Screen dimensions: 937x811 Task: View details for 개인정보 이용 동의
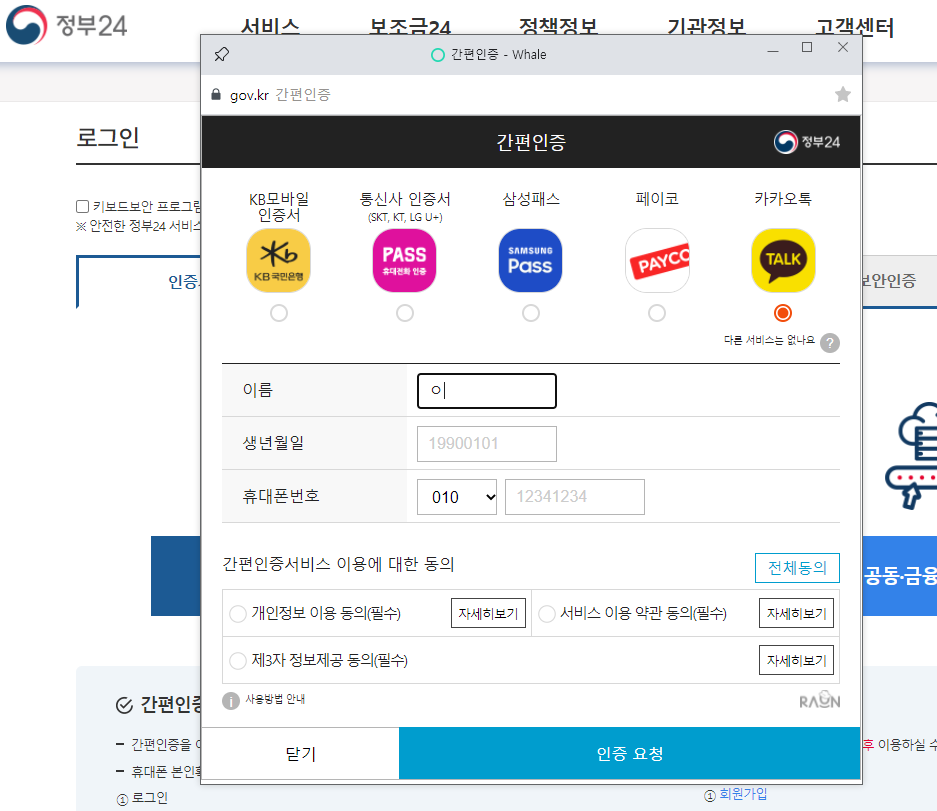pos(488,613)
